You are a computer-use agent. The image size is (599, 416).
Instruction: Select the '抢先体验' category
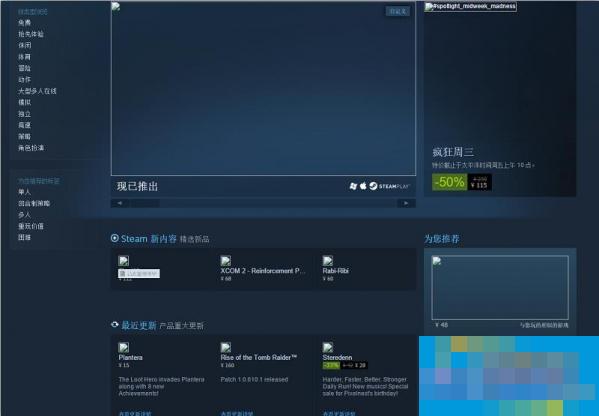[31, 34]
